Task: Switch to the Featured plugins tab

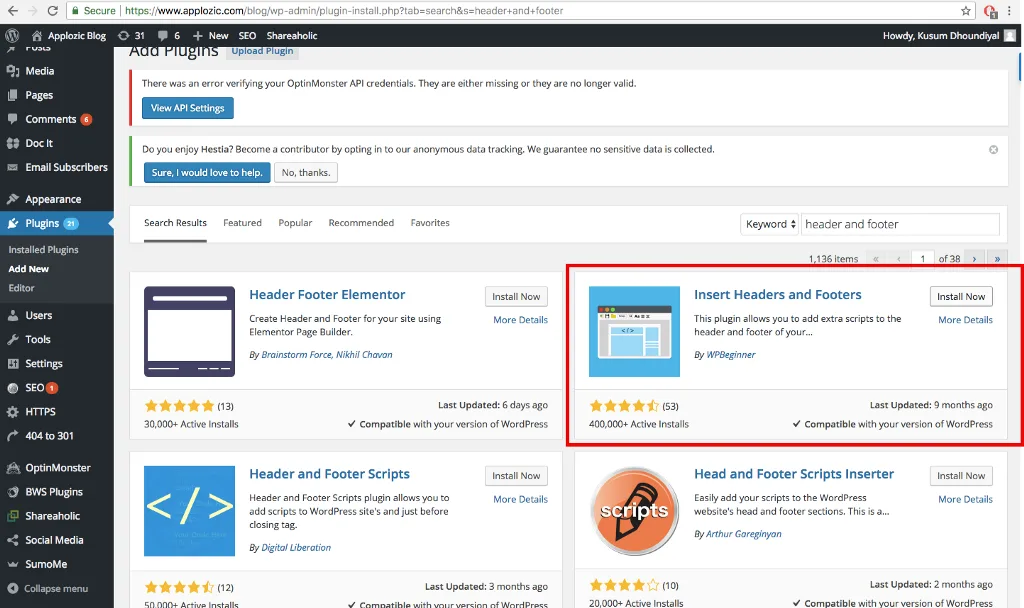Action: [242, 222]
